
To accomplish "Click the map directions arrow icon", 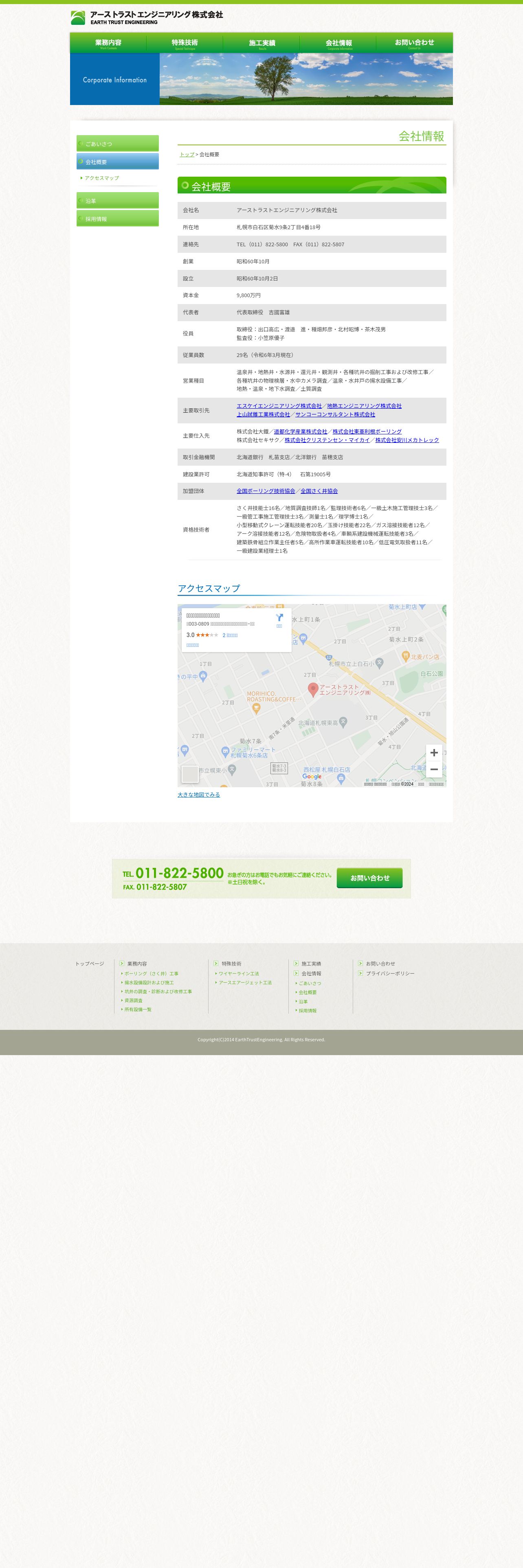I will [x=279, y=618].
